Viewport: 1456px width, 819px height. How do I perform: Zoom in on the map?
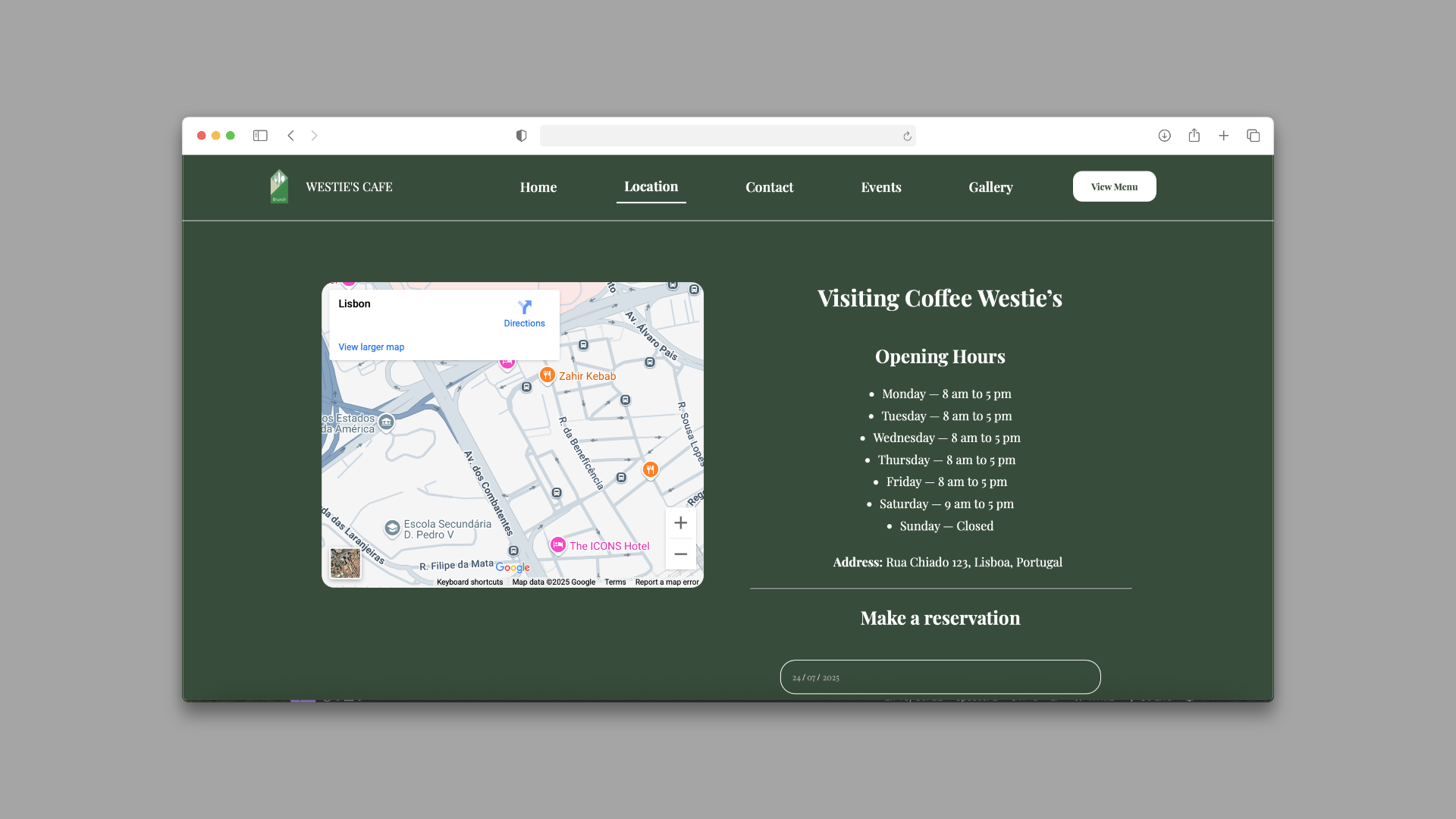click(680, 523)
